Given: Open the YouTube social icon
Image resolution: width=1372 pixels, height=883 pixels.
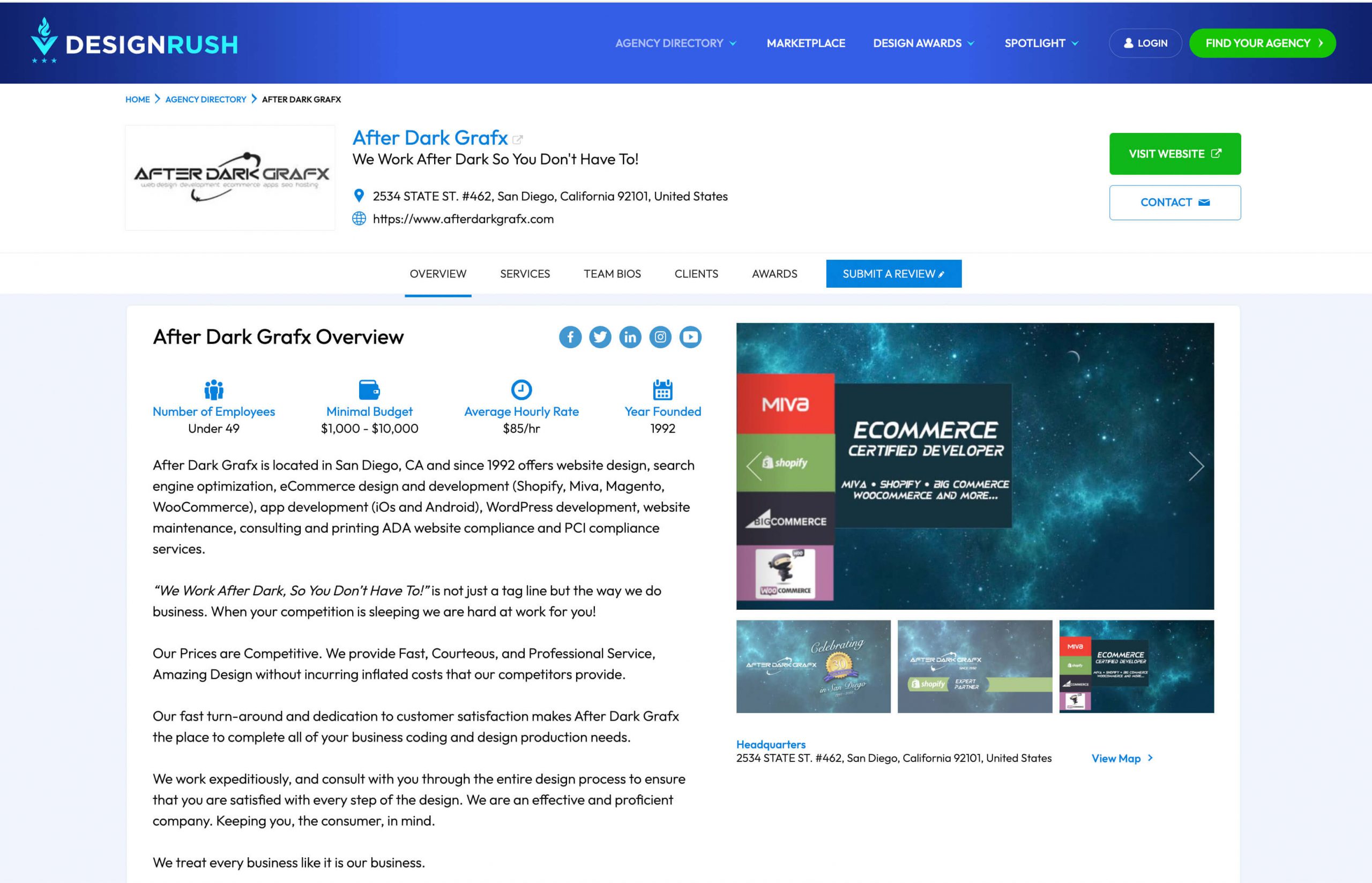Looking at the screenshot, I should [690, 337].
